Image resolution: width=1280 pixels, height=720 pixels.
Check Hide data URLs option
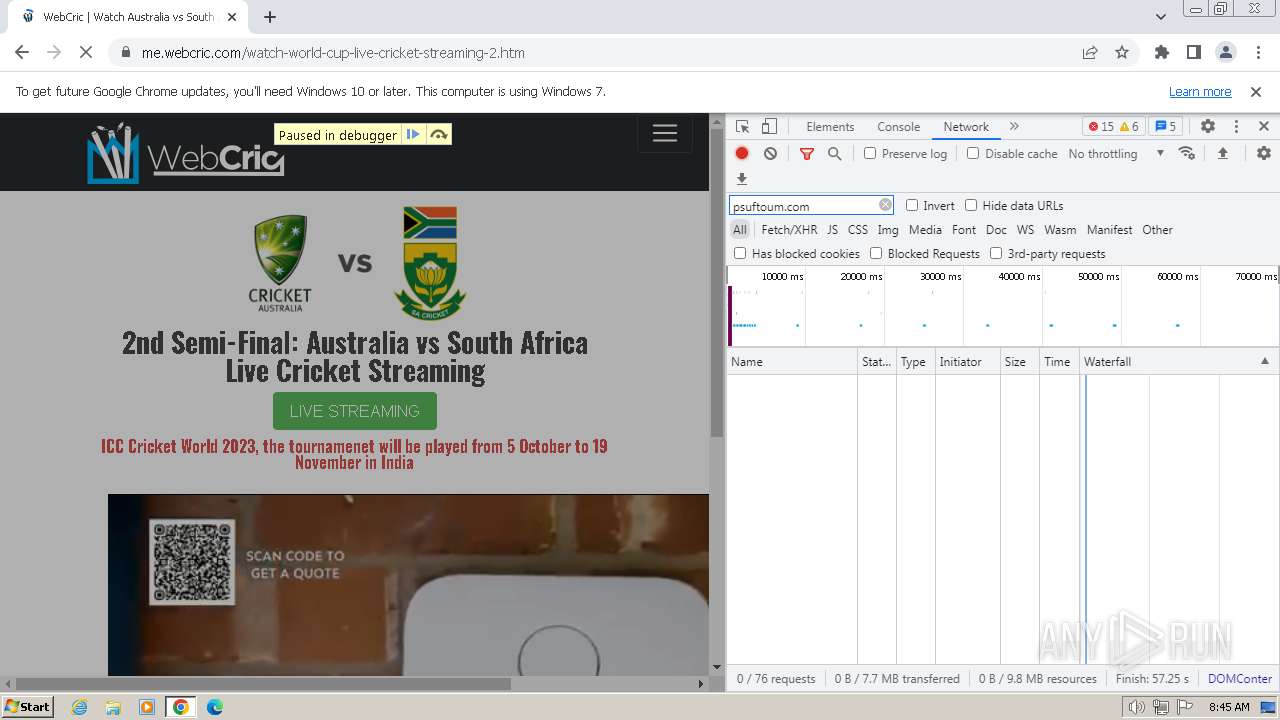point(971,205)
